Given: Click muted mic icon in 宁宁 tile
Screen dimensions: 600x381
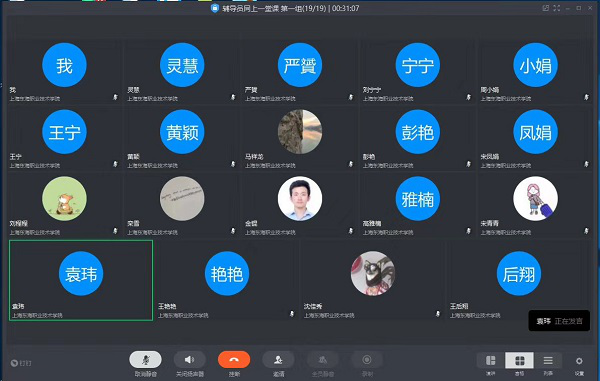Looking at the screenshot, I should click(468, 97).
